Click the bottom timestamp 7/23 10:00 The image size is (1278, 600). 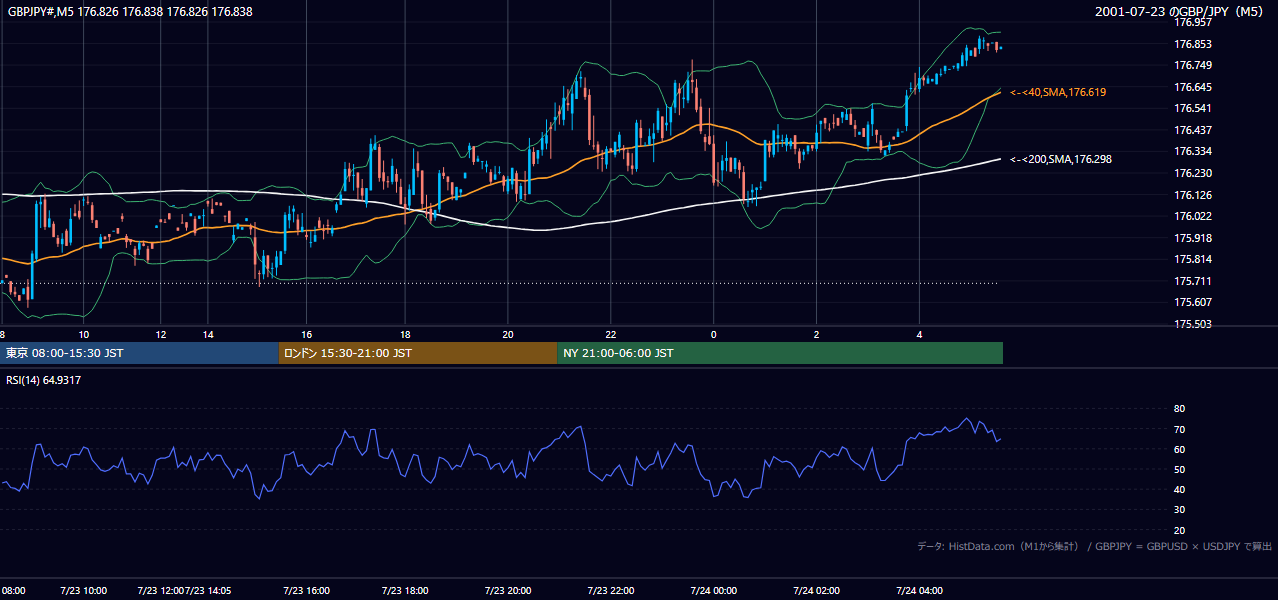(x=84, y=591)
